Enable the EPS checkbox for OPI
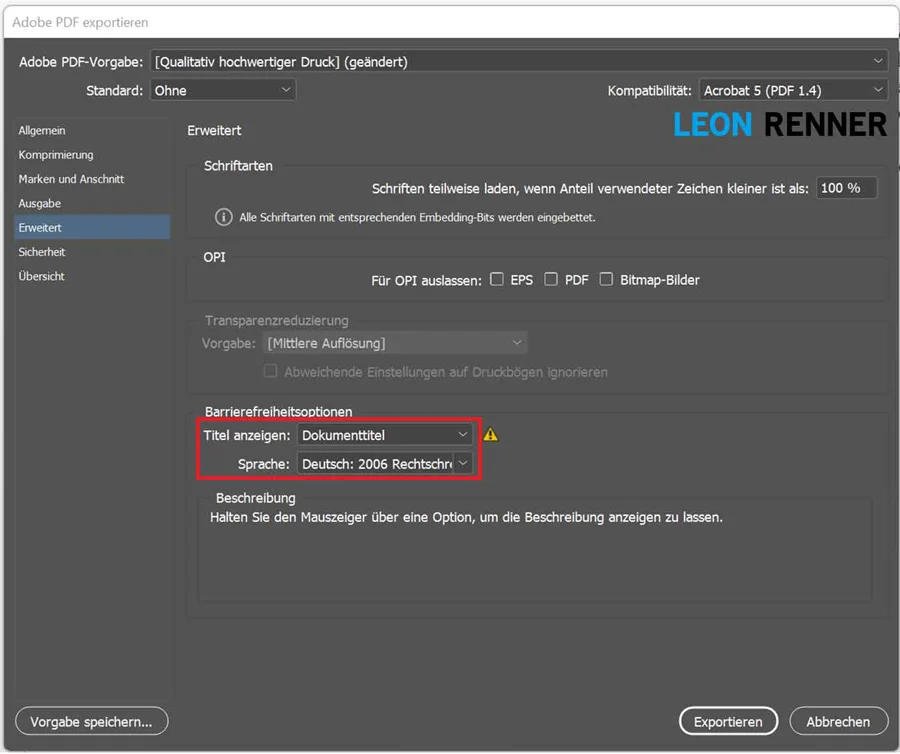Viewport: 900px width, 754px height. (x=497, y=280)
